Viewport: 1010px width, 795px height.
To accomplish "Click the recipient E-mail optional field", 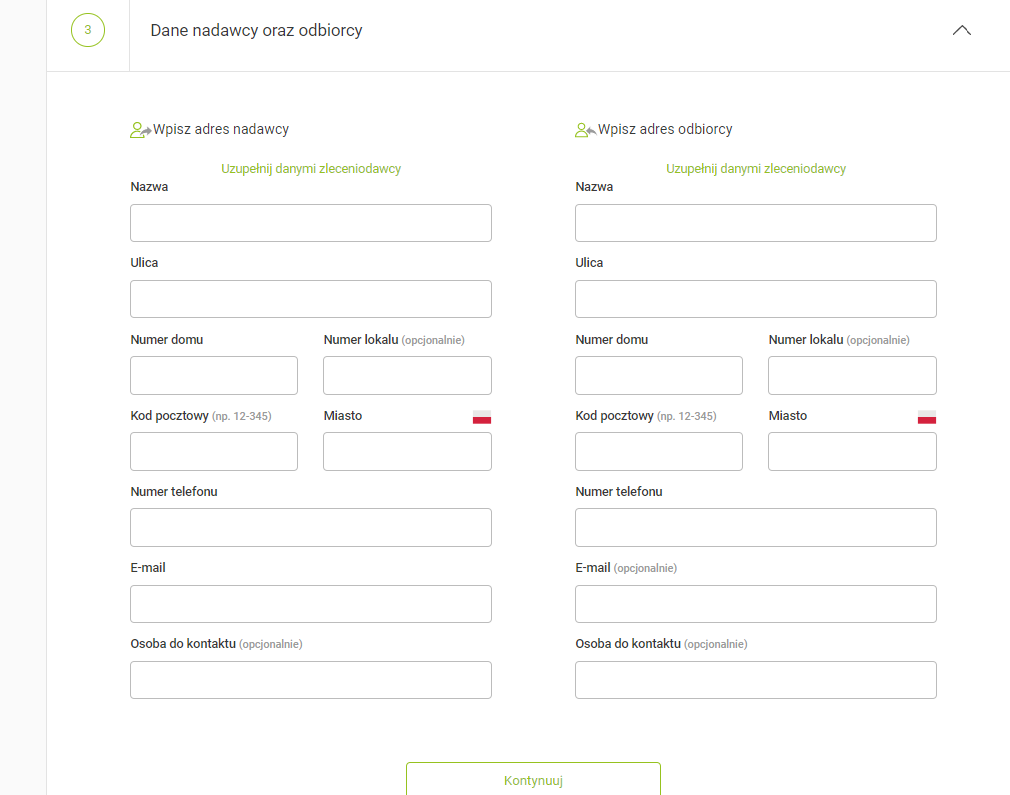I will coord(756,604).
